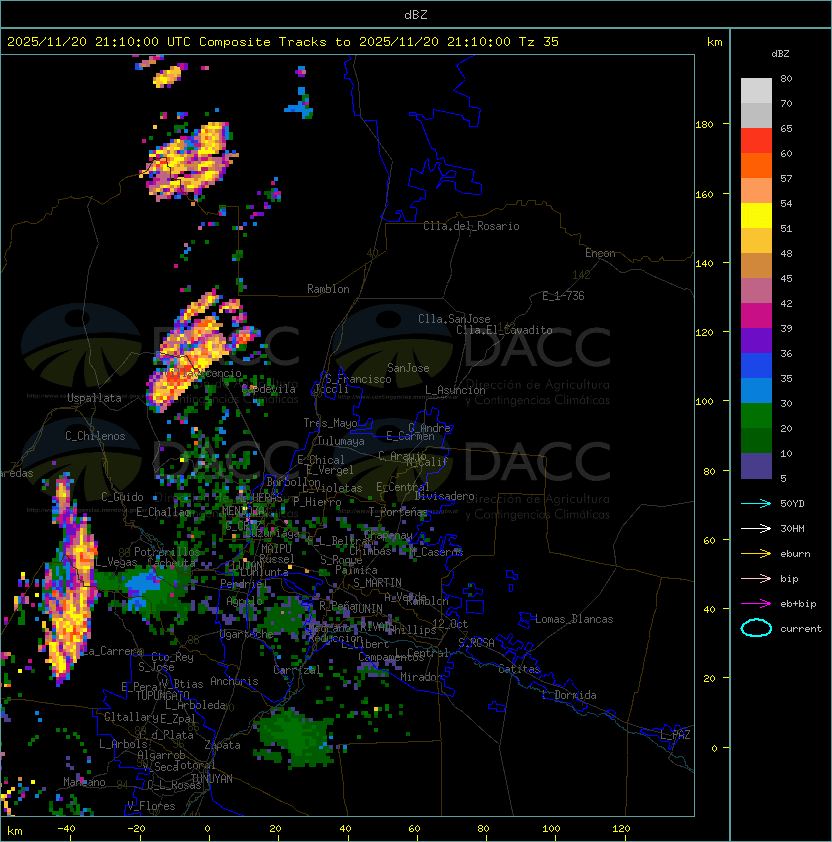Click the Anchoris label
The height and width of the screenshot is (842, 832).
[x=234, y=681]
